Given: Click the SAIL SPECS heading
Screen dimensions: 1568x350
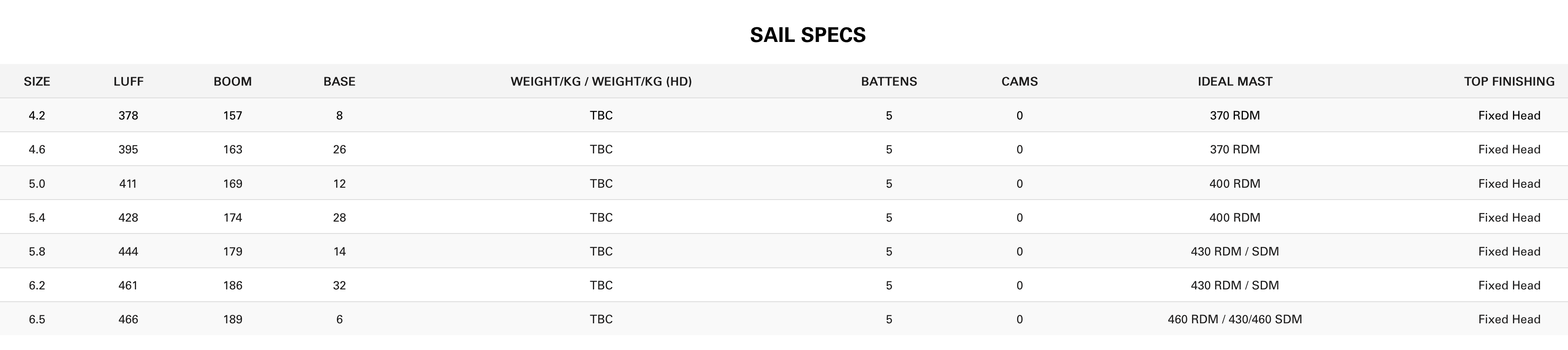Looking at the screenshot, I should click(807, 35).
